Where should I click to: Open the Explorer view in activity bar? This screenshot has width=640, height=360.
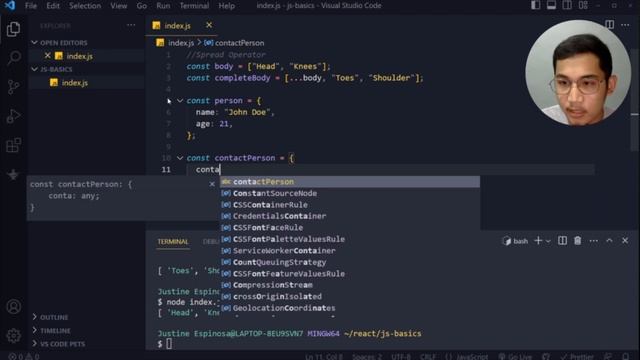click(13, 29)
